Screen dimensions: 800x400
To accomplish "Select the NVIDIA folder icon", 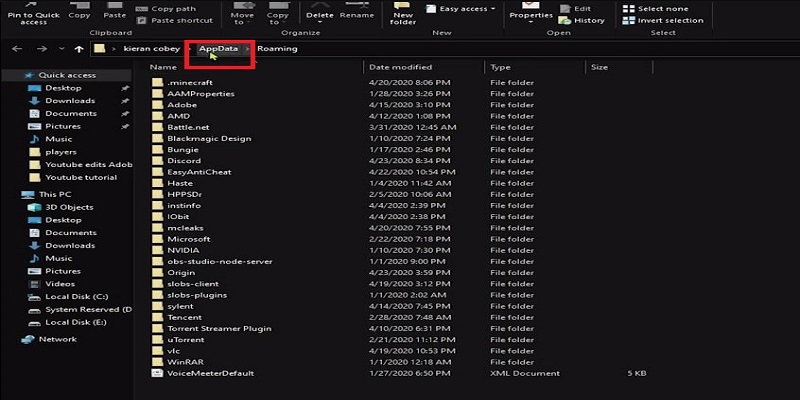I will click(157, 250).
